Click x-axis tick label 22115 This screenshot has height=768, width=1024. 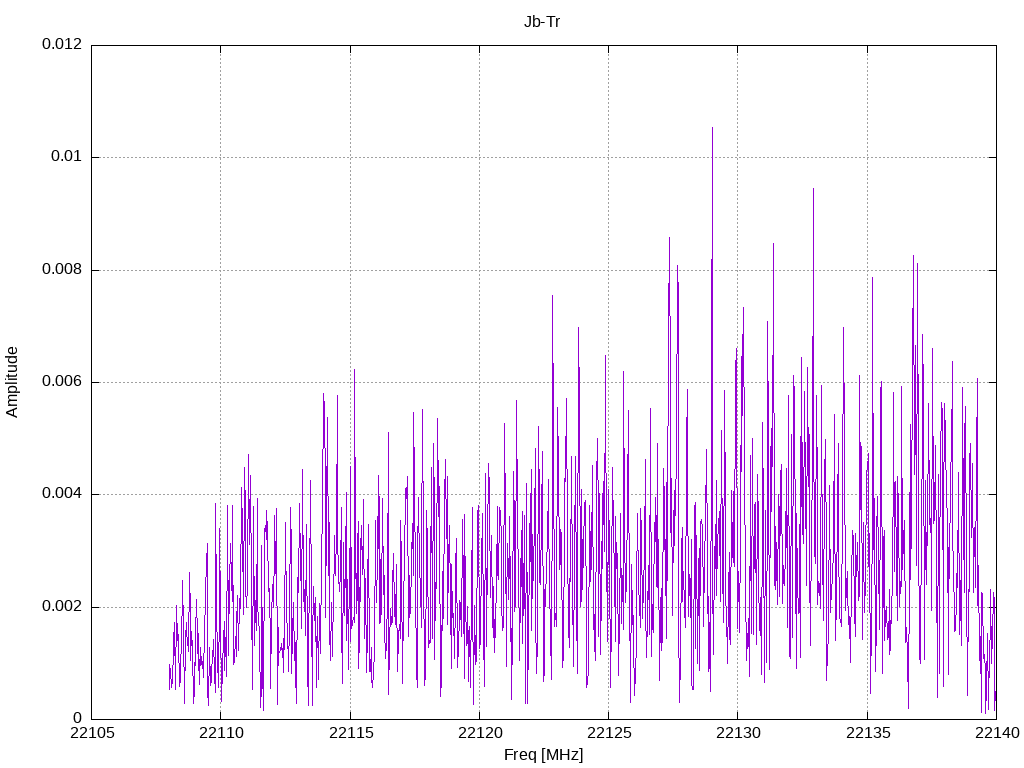tap(350, 733)
